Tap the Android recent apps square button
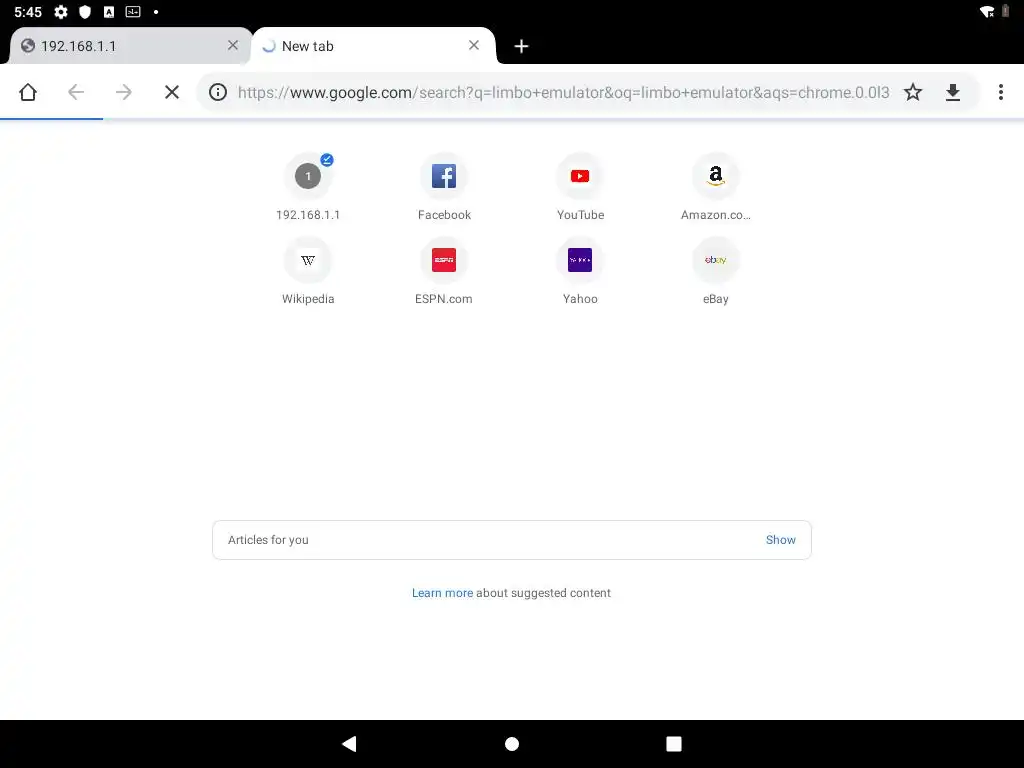The width and height of the screenshot is (1024, 768). coord(674,744)
